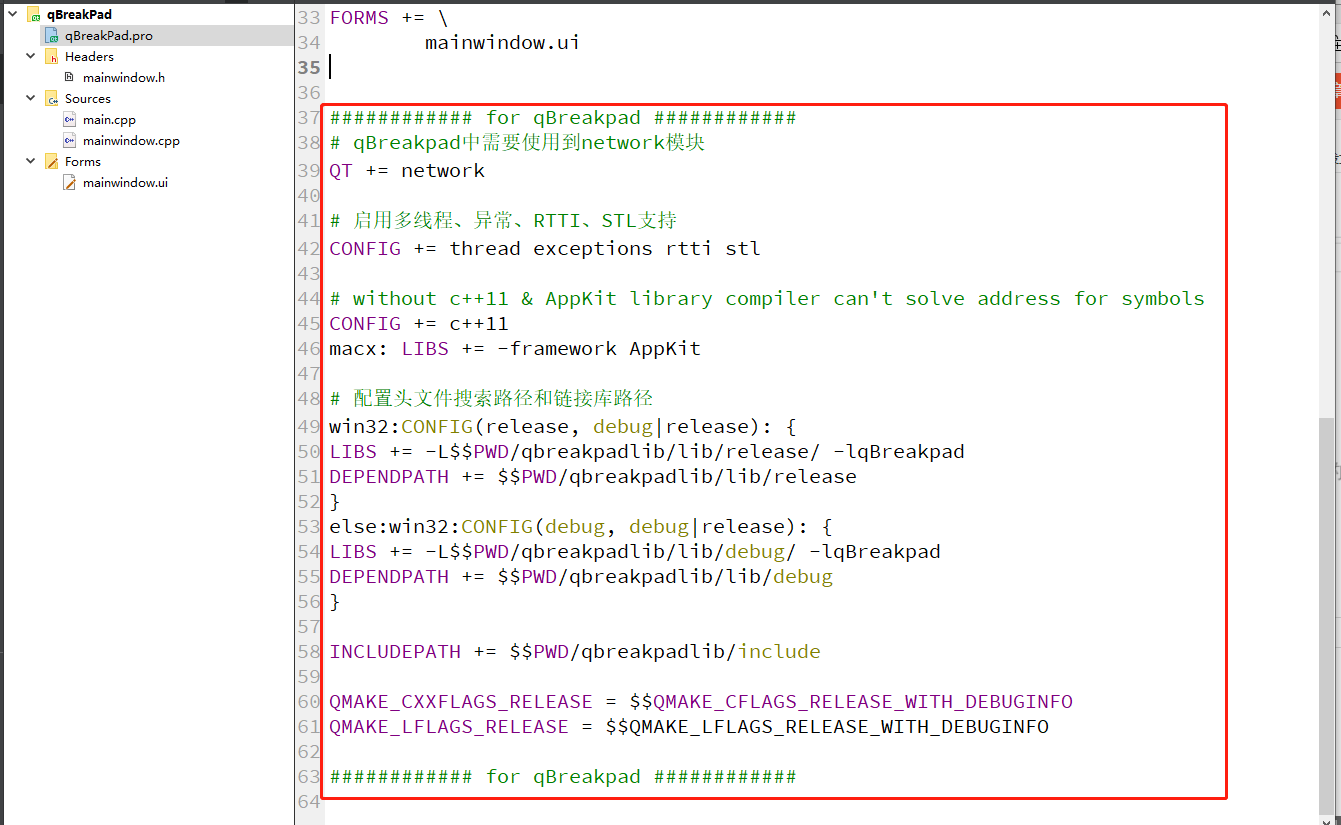This screenshot has width=1341, height=825.
Task: Click the red marker on the right edge
Action: (x=1336, y=90)
